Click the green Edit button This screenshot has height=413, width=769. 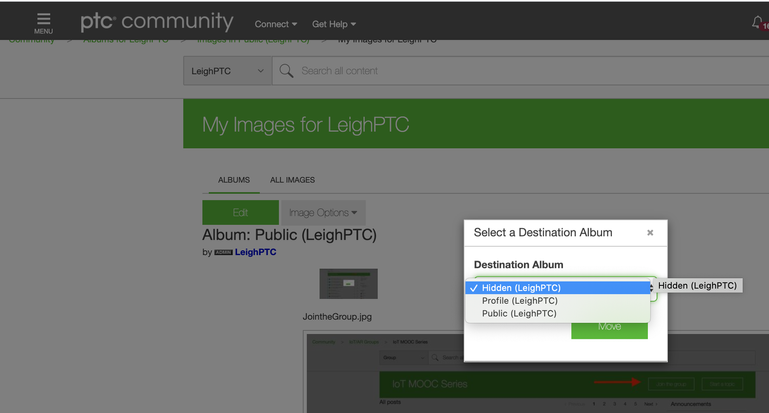(x=240, y=213)
